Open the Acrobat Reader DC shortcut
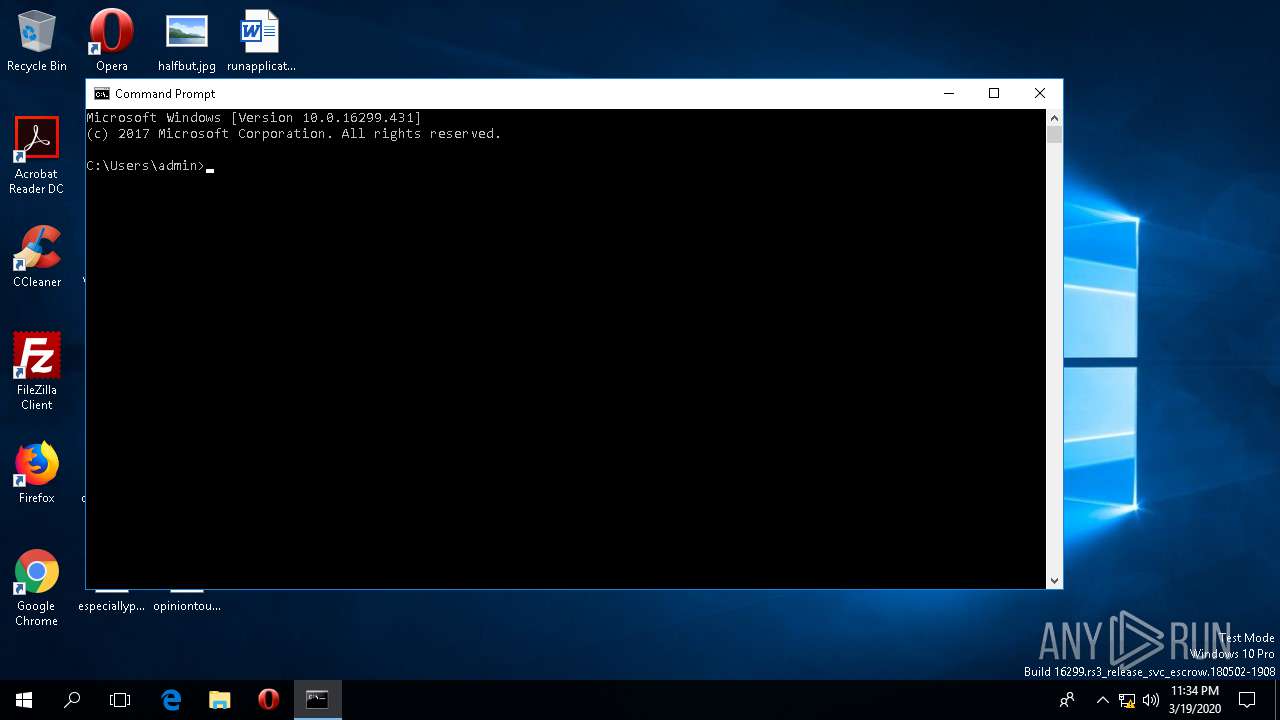1280x720 pixels. coord(37,156)
